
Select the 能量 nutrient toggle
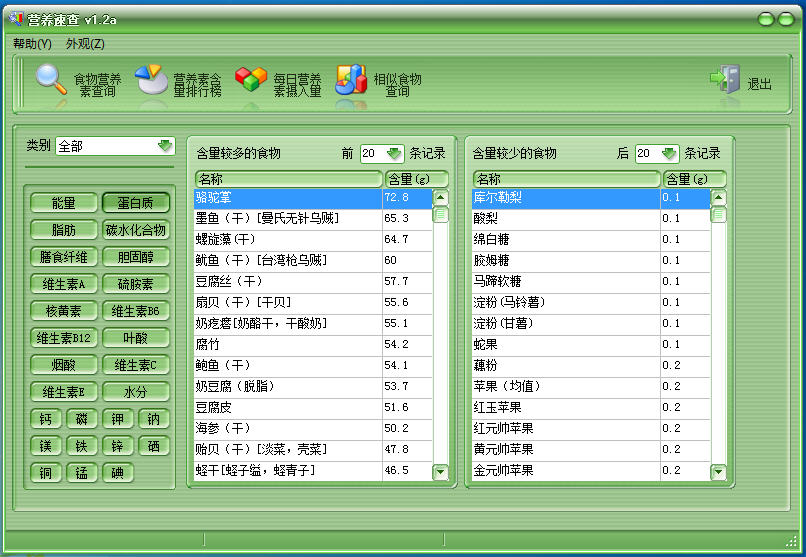pyautogui.click(x=63, y=203)
